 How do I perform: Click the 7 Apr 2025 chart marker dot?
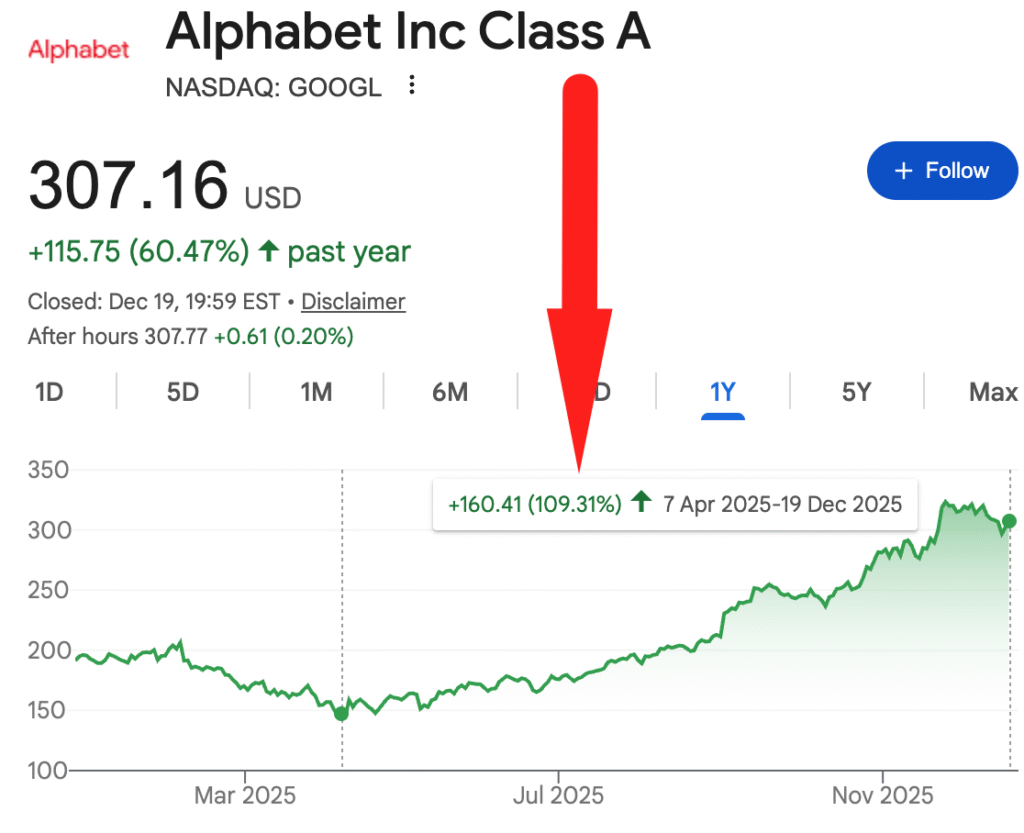[342, 713]
